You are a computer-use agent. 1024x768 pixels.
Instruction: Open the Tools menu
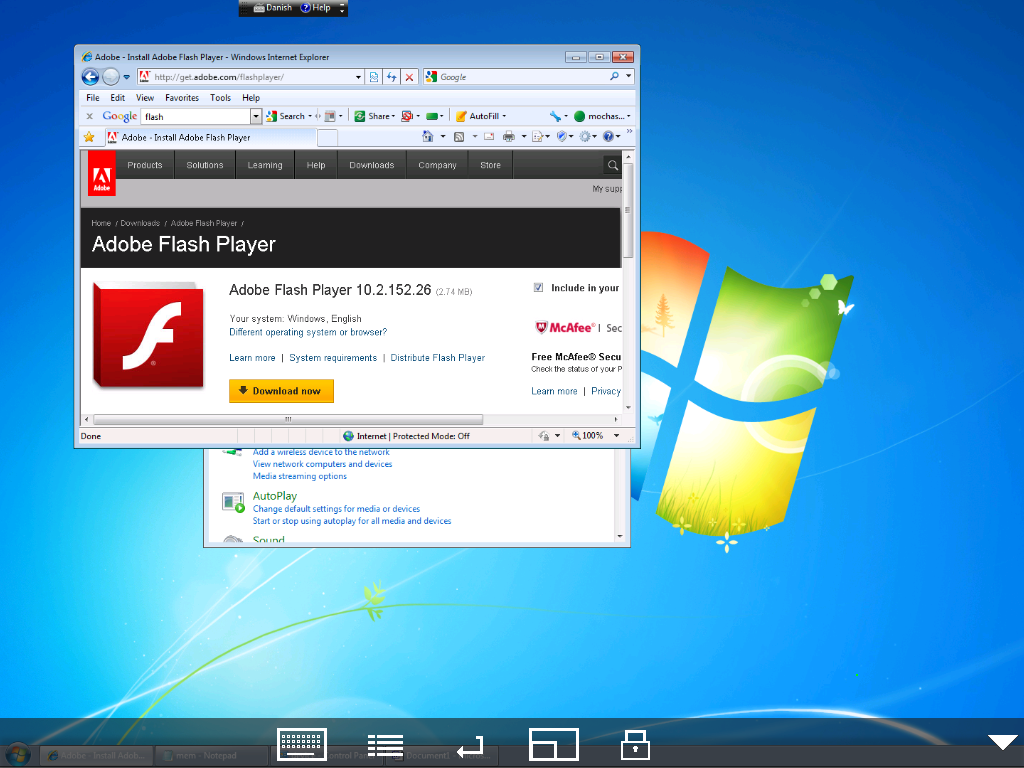pos(220,98)
